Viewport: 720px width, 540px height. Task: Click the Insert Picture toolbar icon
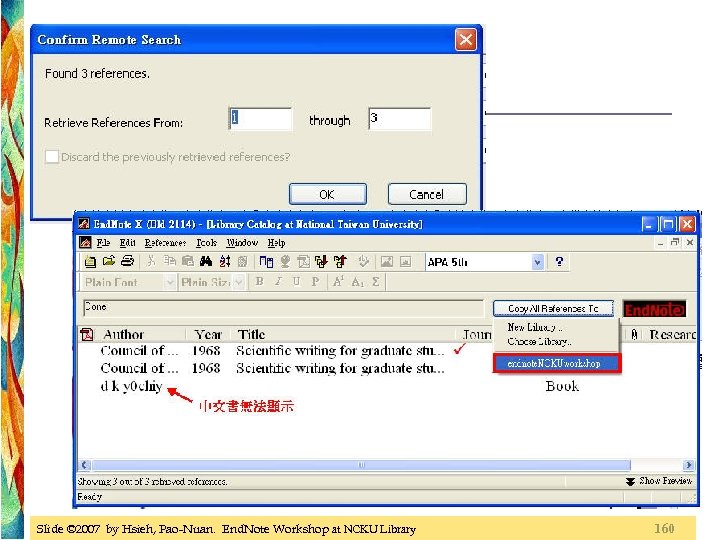click(387, 262)
